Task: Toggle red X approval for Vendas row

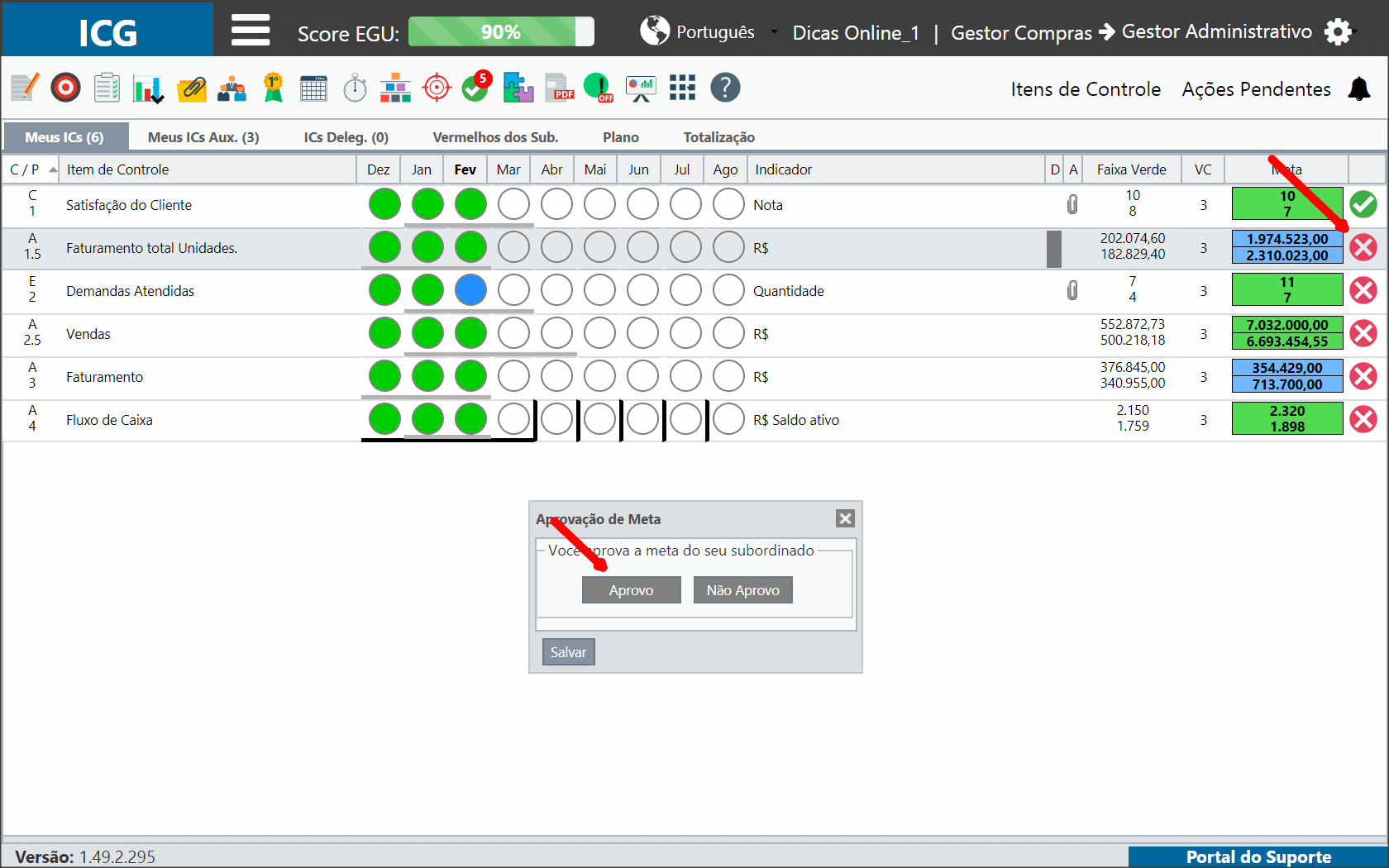Action: [1363, 333]
